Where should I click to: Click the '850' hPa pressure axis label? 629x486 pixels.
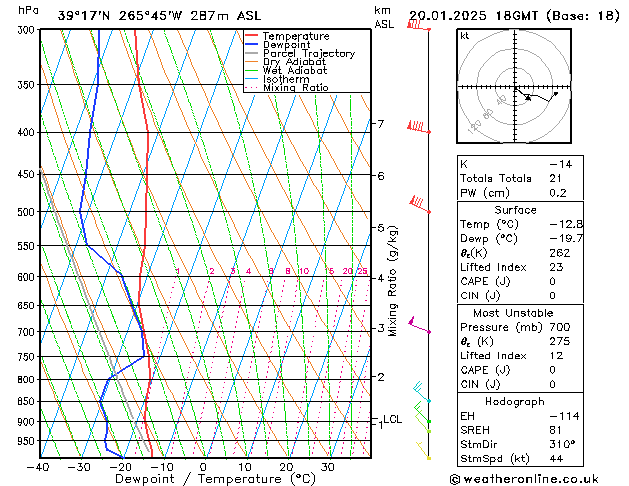click(x=28, y=402)
